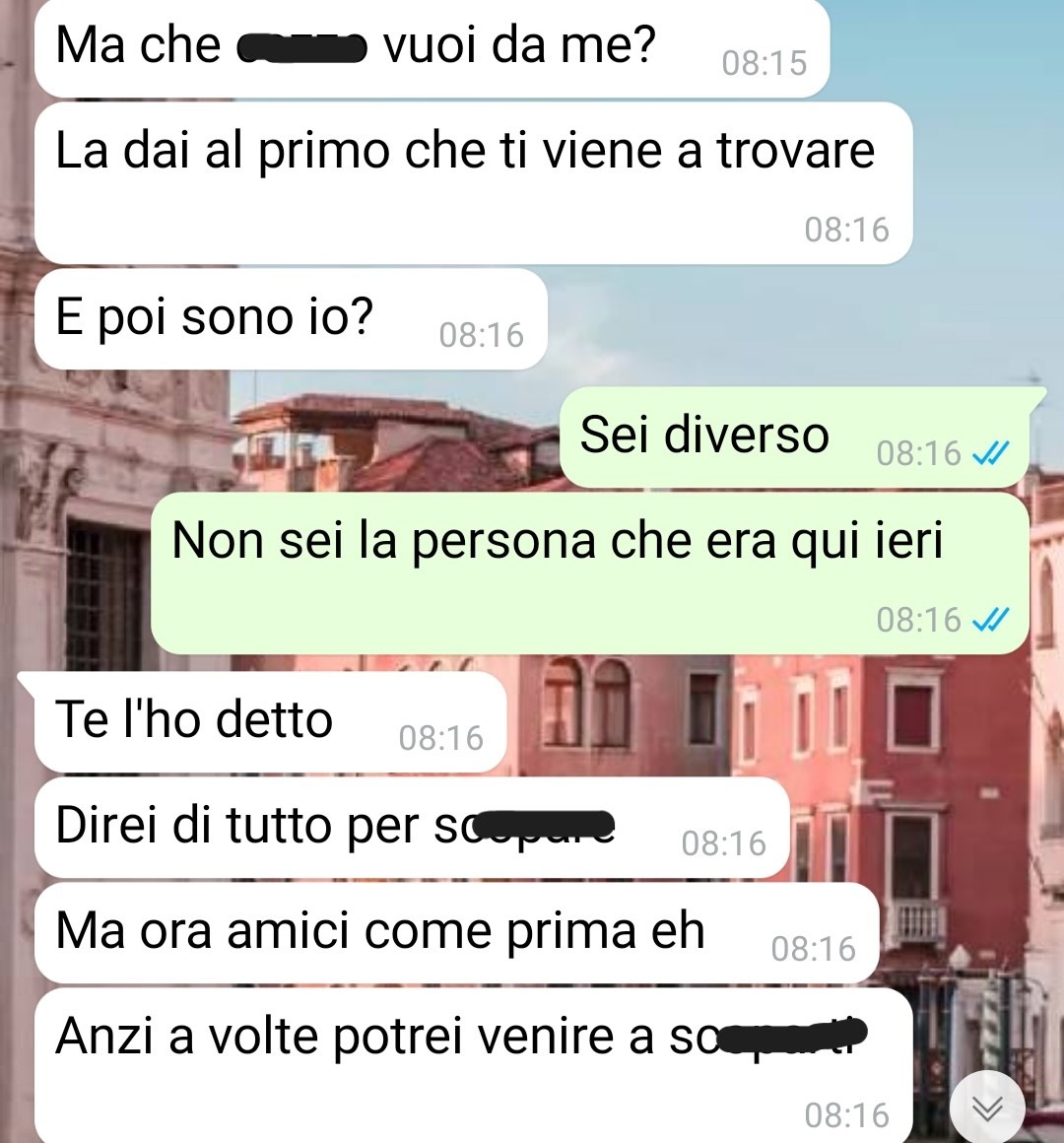Tap the 08:16 timestamp under 'La dai al primo'

tap(847, 230)
